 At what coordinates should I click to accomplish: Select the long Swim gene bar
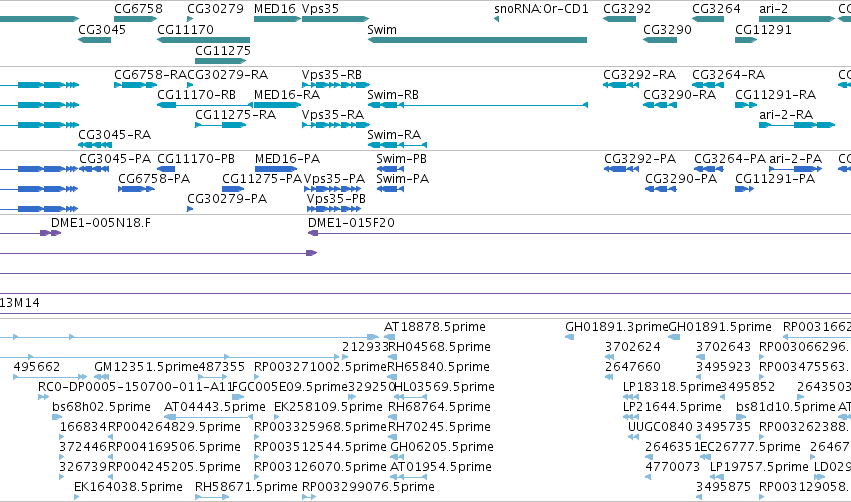477,40
